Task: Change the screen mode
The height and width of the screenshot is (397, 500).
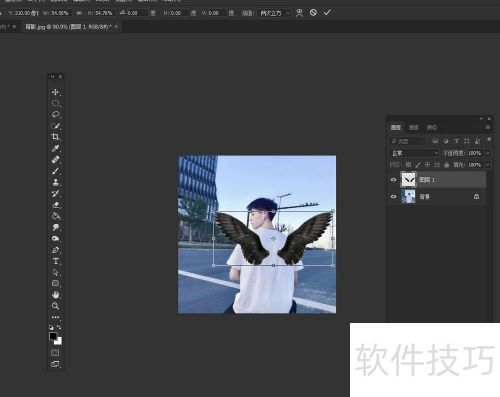Action: 55,364
